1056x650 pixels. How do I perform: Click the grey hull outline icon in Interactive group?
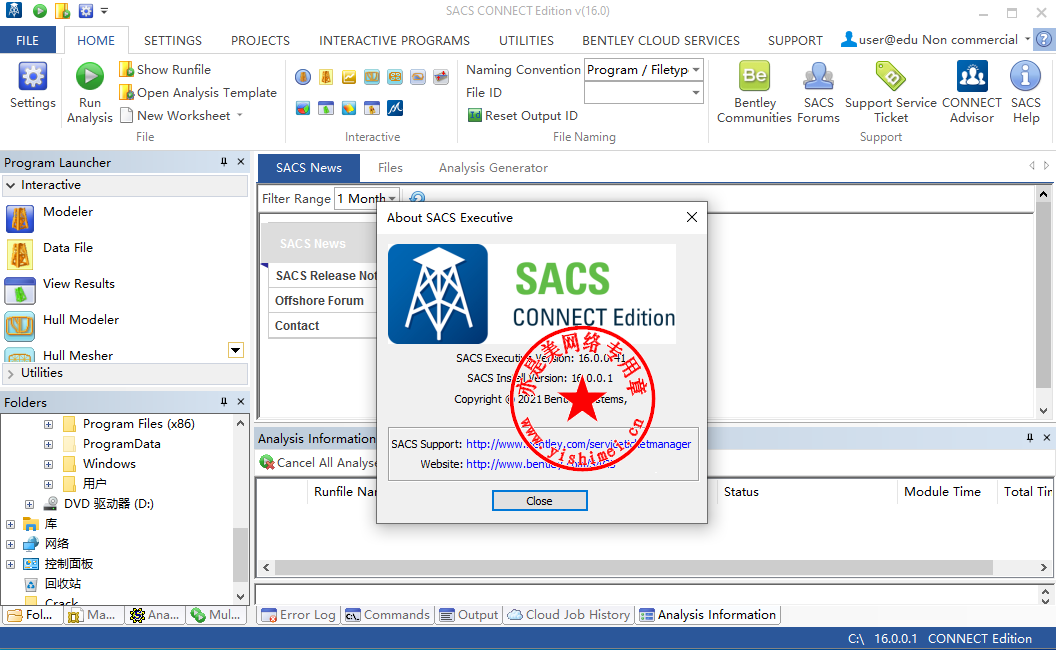418,77
